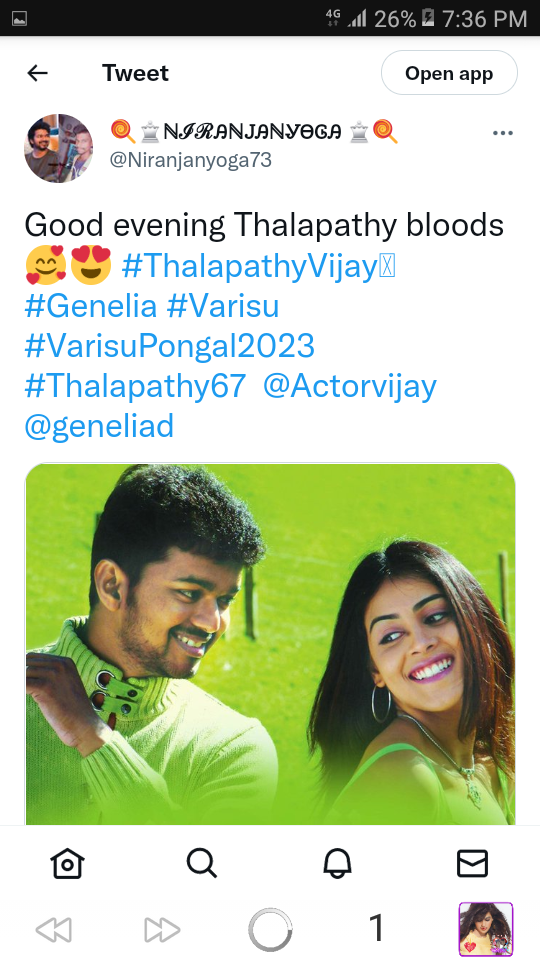
Task: Follow the #Genelia hashtag link
Action: [91, 306]
